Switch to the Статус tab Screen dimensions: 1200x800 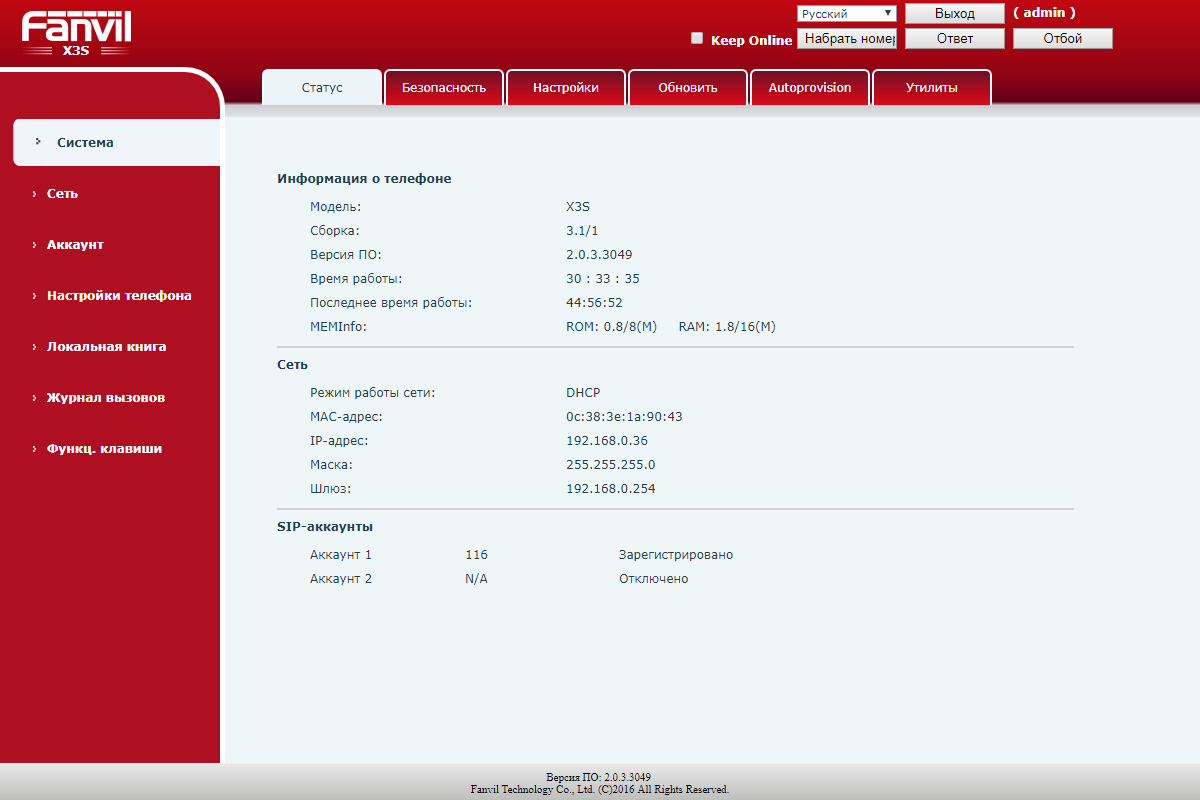coord(322,88)
